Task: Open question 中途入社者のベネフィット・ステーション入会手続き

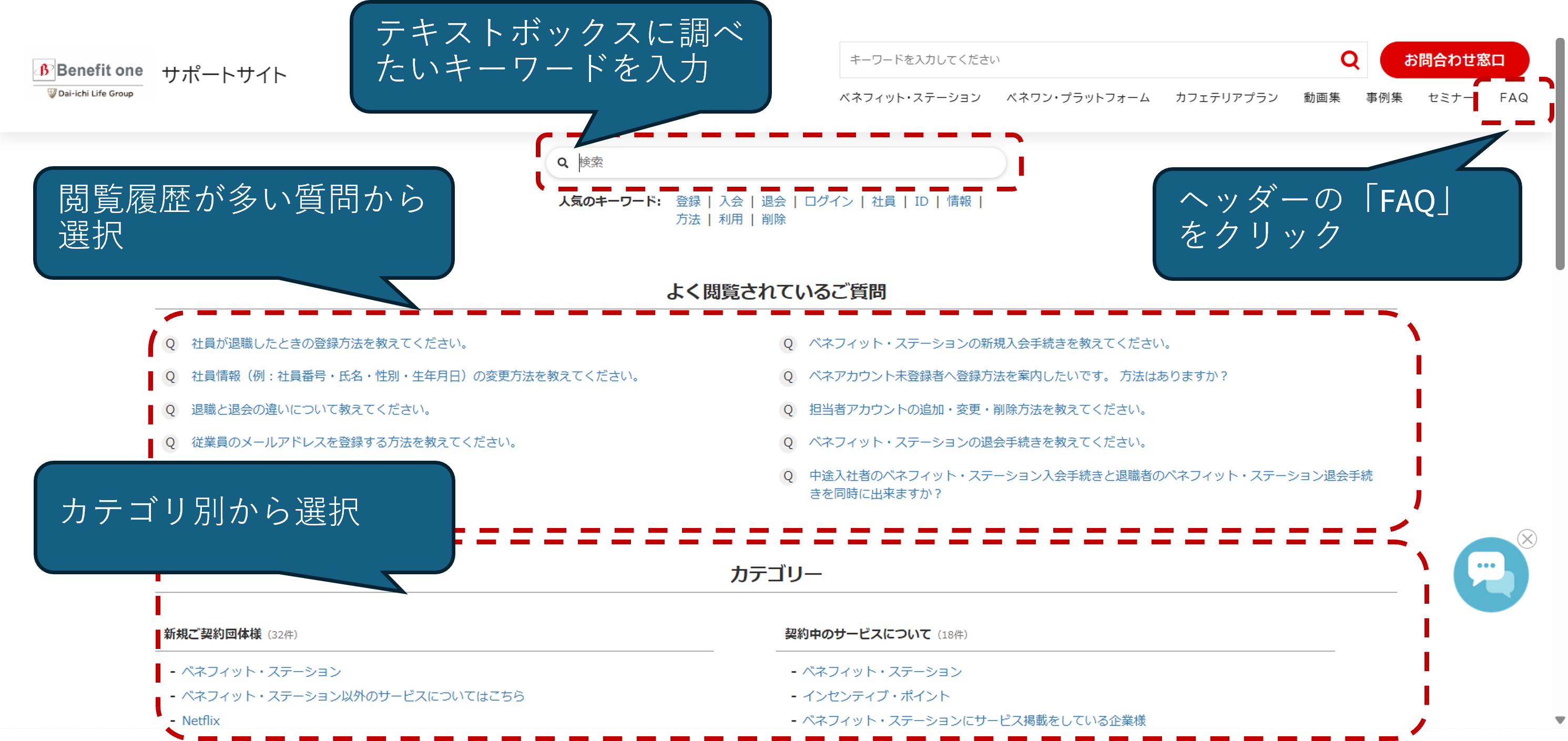Action: click(1091, 484)
